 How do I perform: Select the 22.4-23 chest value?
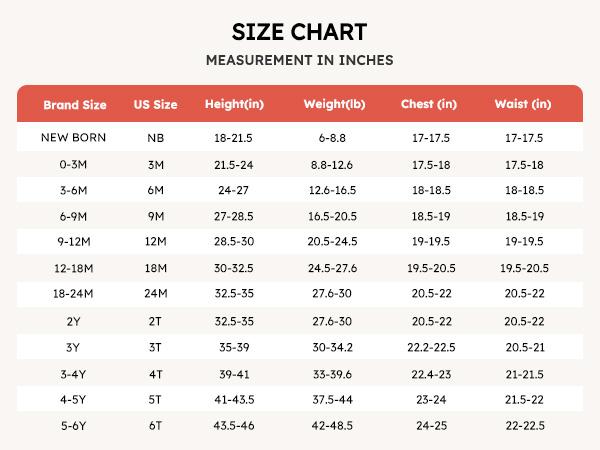(428, 374)
